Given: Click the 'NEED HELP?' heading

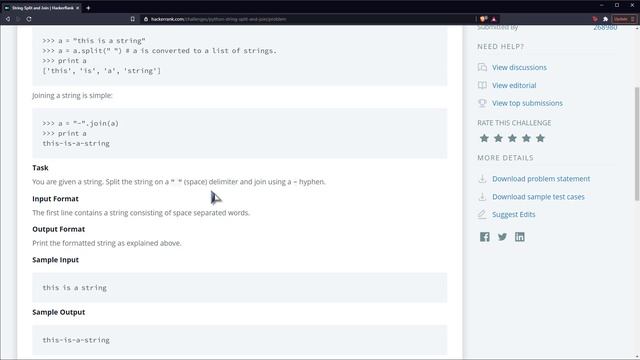Looking at the screenshot, I should point(500,47).
